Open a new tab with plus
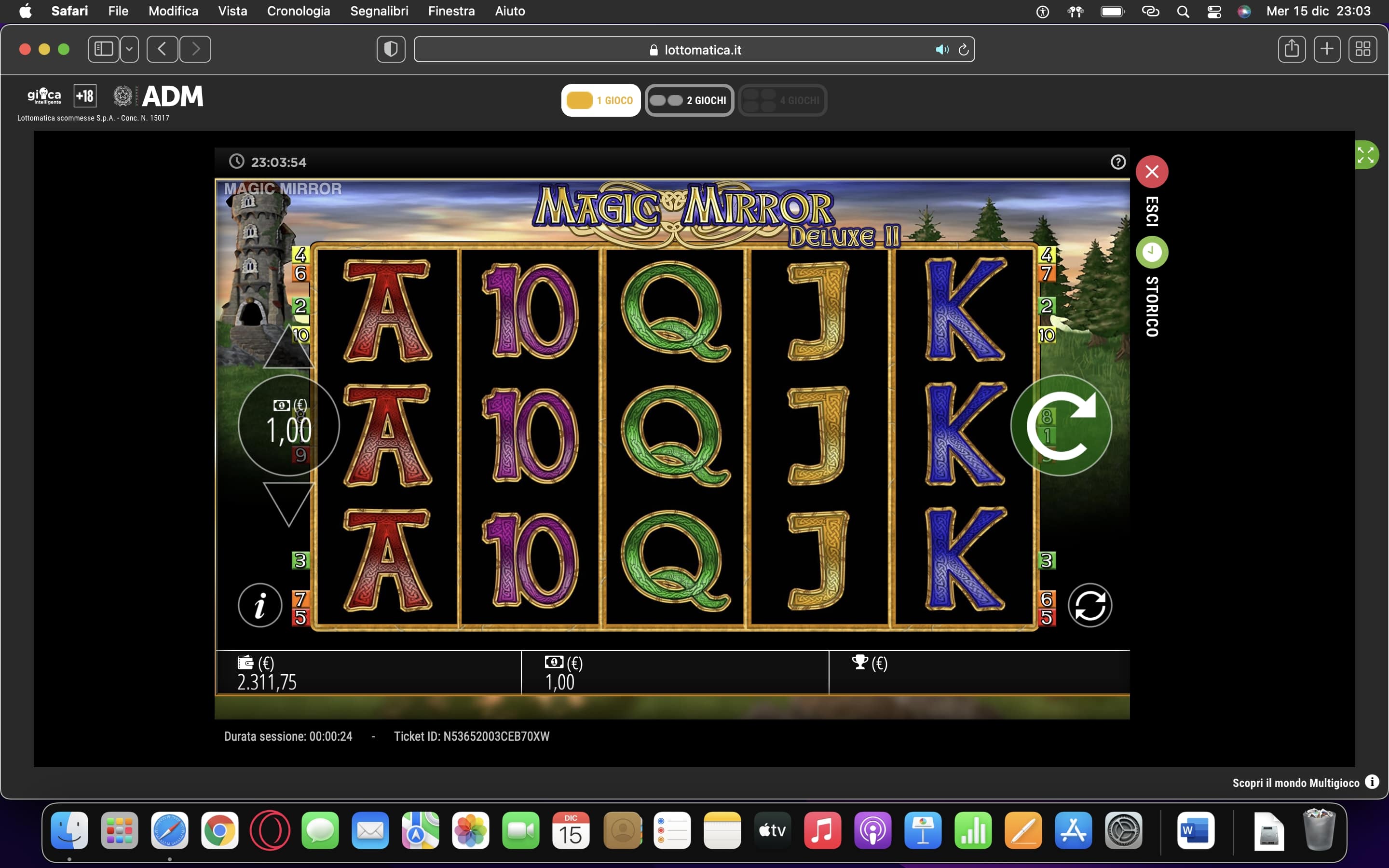The width and height of the screenshot is (1389, 868). click(x=1327, y=49)
